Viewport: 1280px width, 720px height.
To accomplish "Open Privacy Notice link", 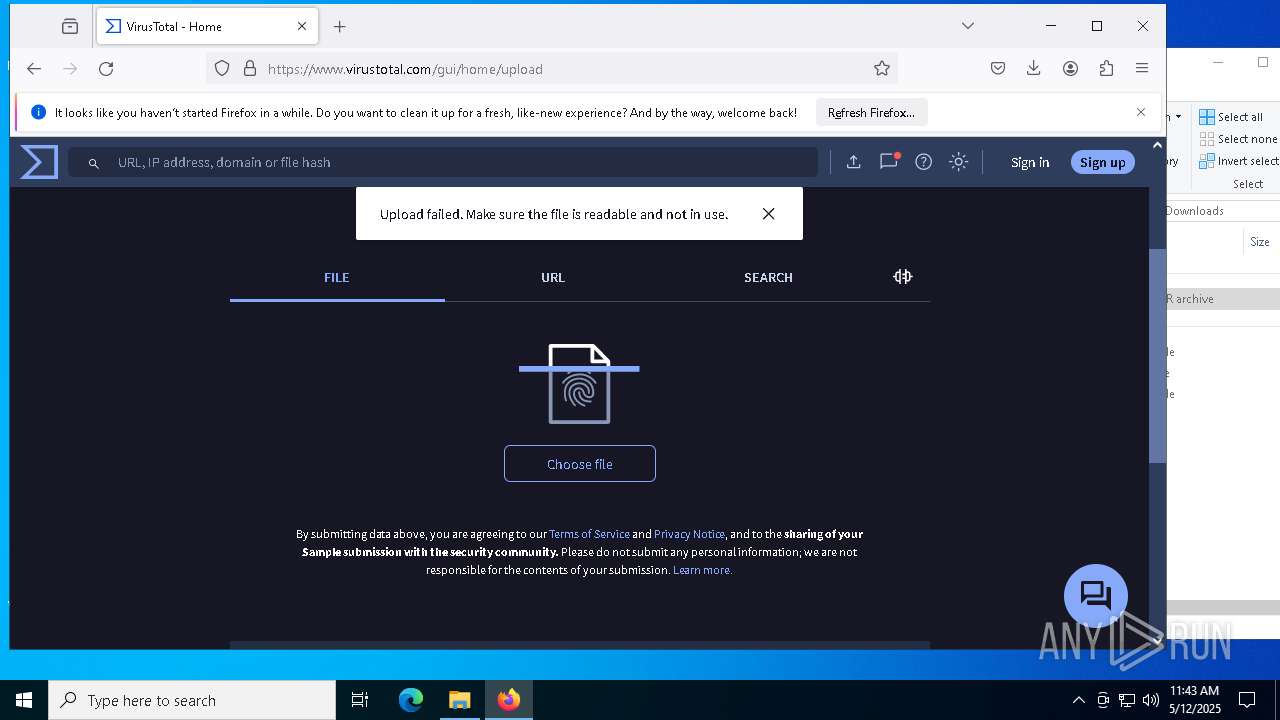I will point(689,534).
